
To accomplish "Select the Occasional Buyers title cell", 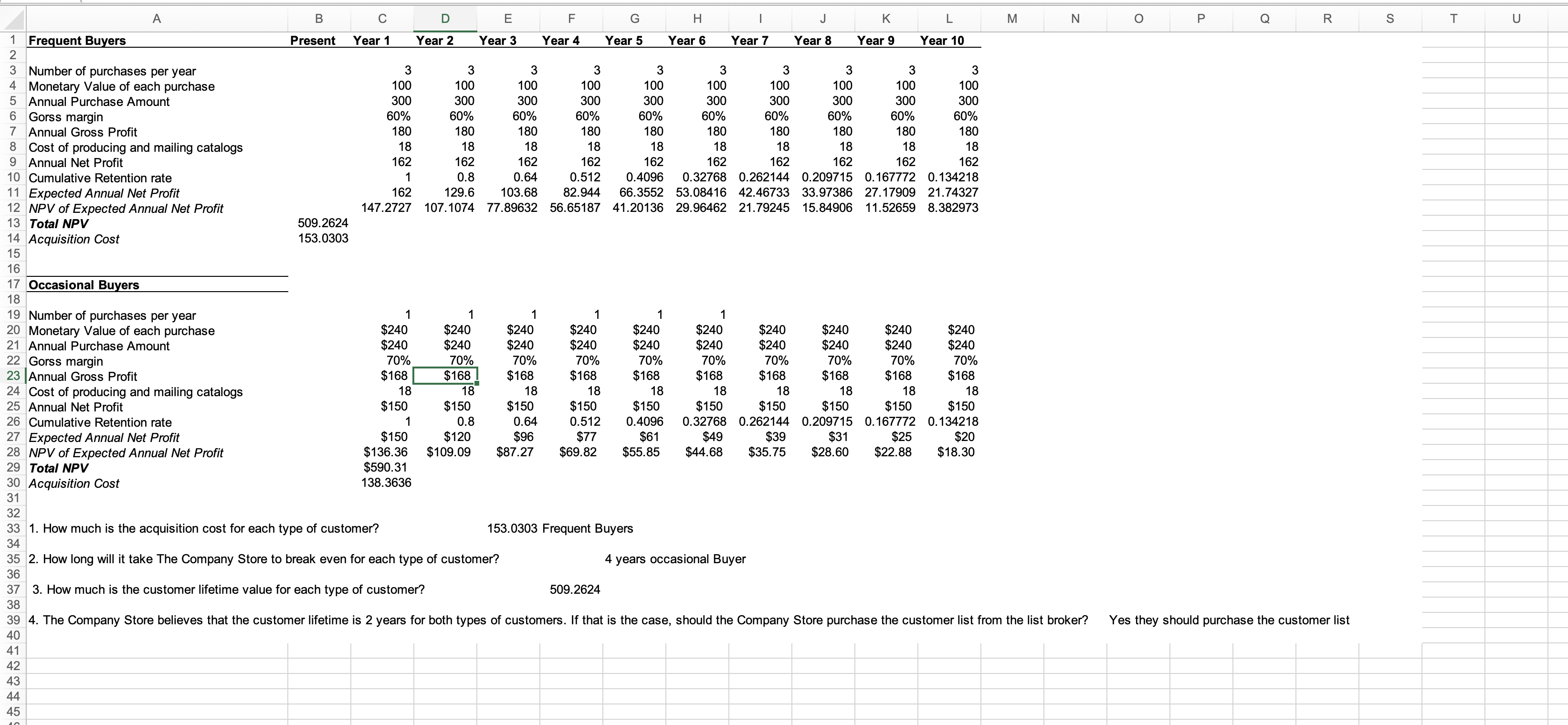I will pyautogui.click(x=84, y=284).
